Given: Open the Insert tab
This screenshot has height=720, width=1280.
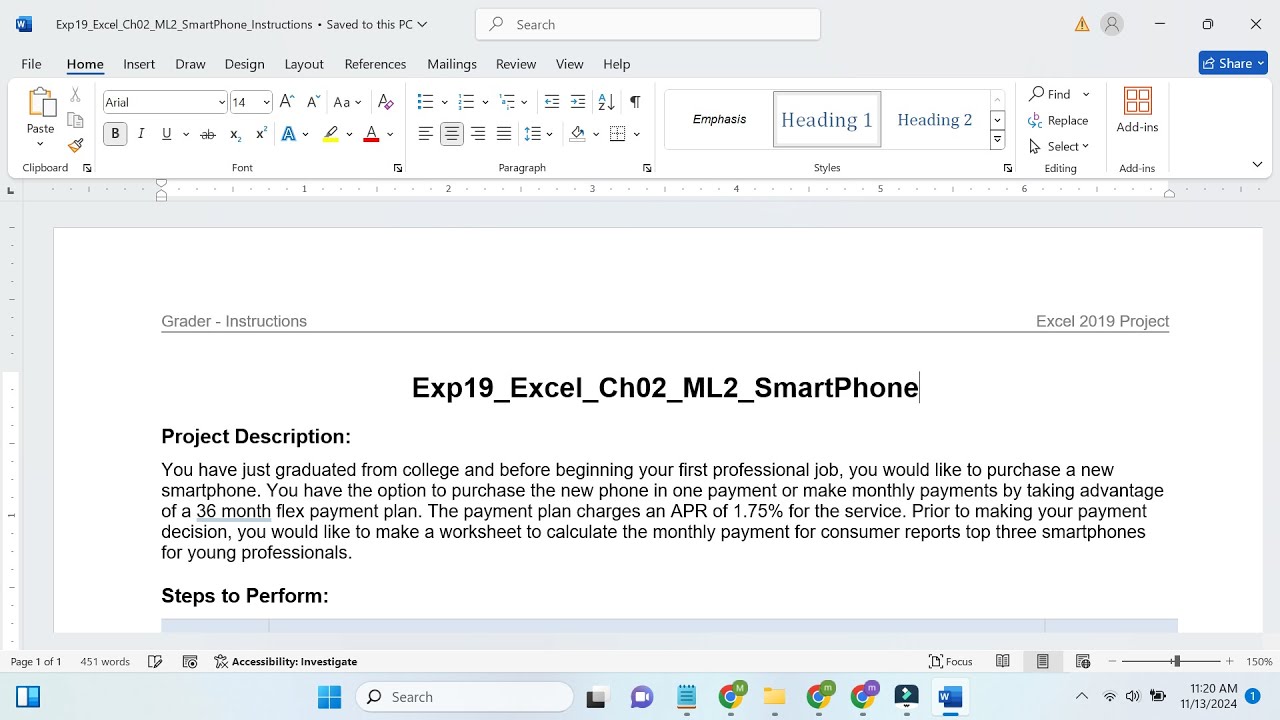Looking at the screenshot, I should click(x=139, y=64).
